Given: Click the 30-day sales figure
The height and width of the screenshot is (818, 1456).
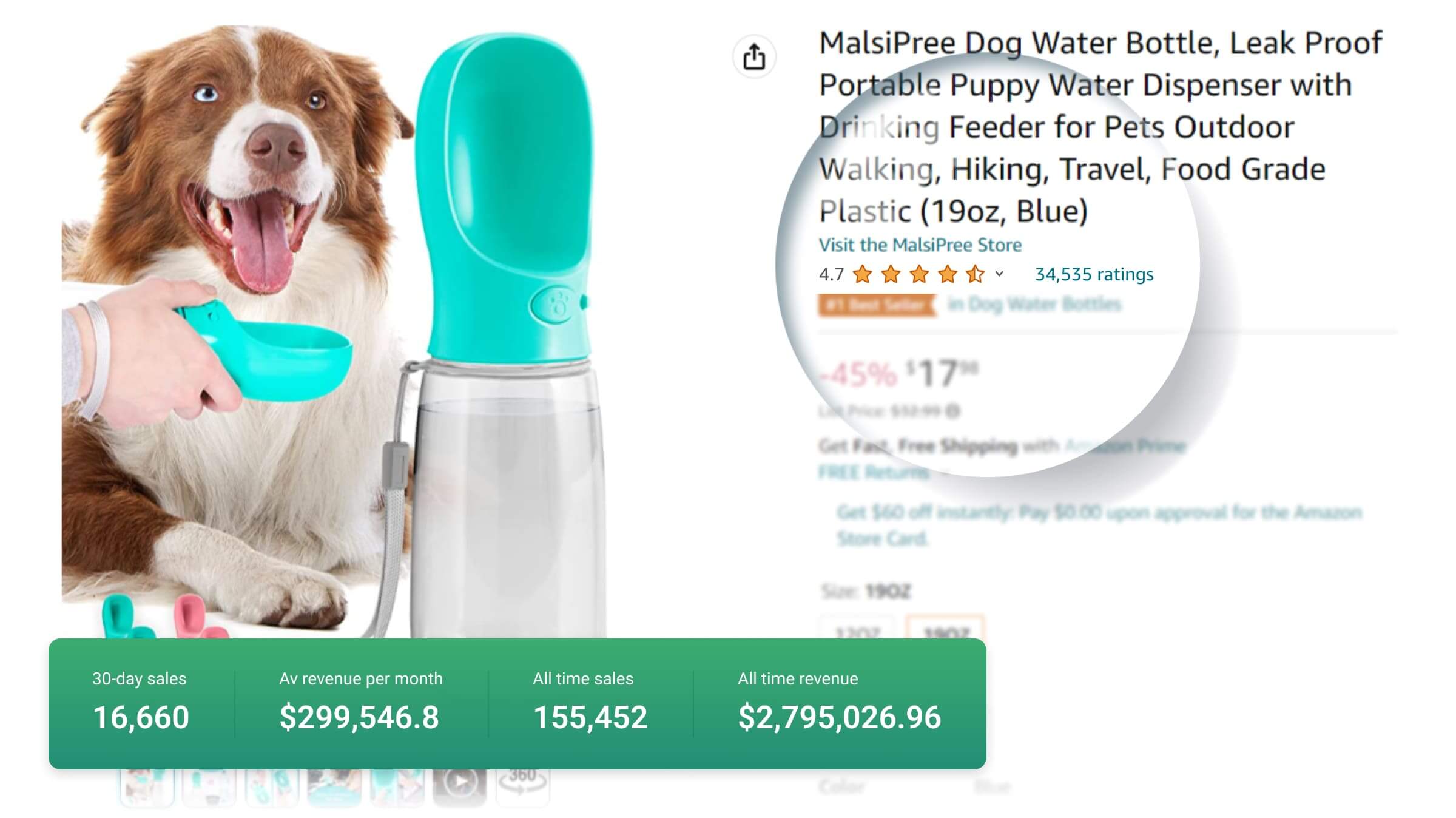Looking at the screenshot, I should click(x=141, y=717).
